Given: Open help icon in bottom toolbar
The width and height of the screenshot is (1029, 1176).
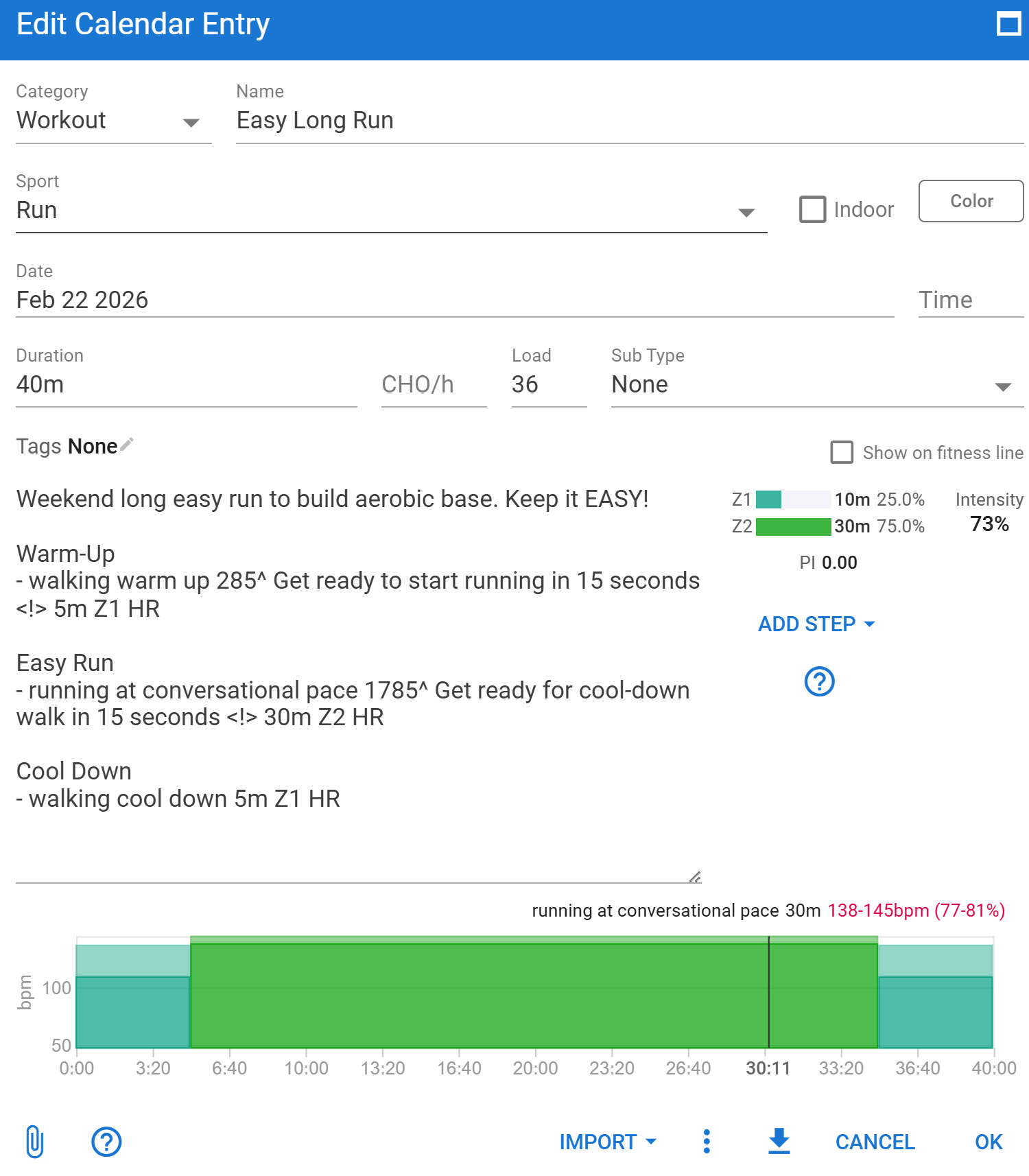Looking at the screenshot, I should 106,1142.
